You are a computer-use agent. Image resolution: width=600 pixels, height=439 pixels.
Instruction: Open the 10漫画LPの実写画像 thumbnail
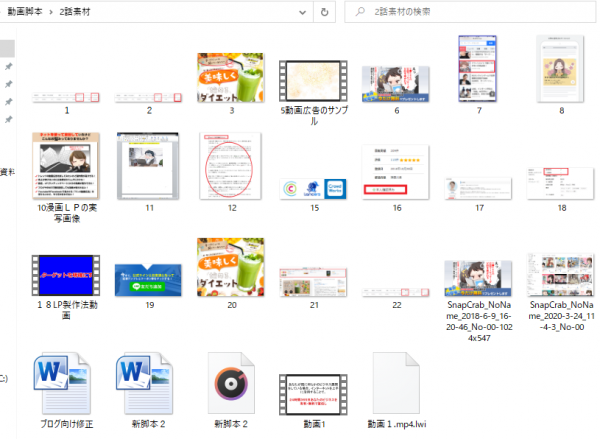click(66, 165)
